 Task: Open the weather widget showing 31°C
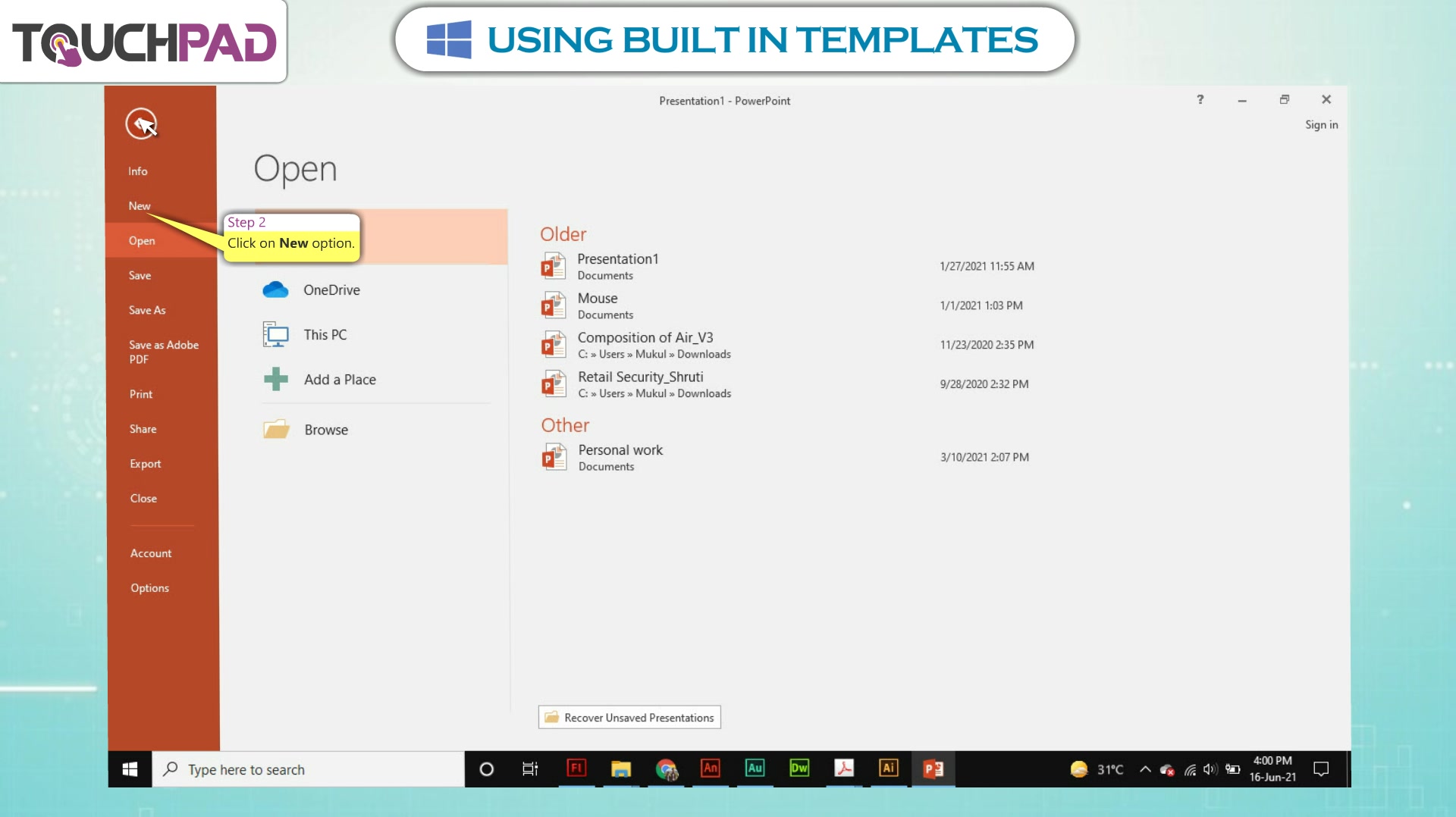[1097, 769]
